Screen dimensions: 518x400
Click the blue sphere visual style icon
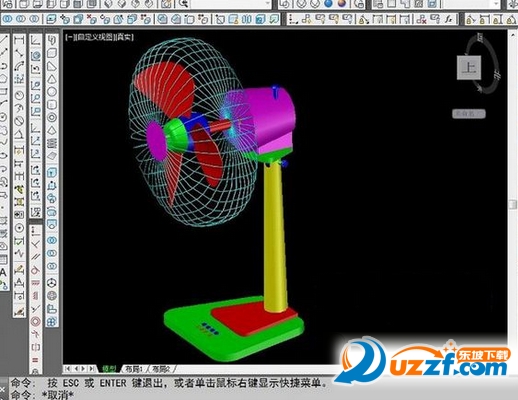pyautogui.click(x=328, y=4)
